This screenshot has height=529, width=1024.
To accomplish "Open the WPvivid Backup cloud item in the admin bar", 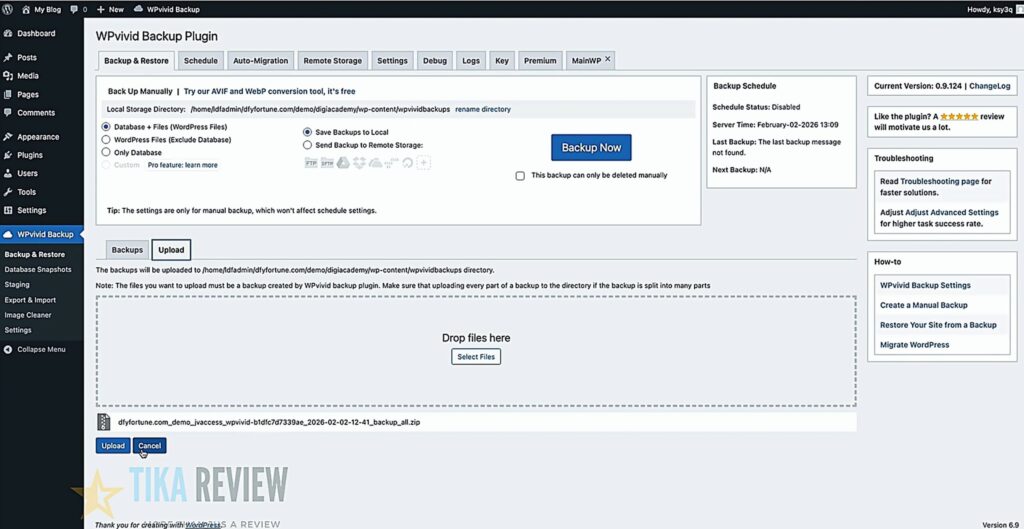I will click(x=167, y=9).
